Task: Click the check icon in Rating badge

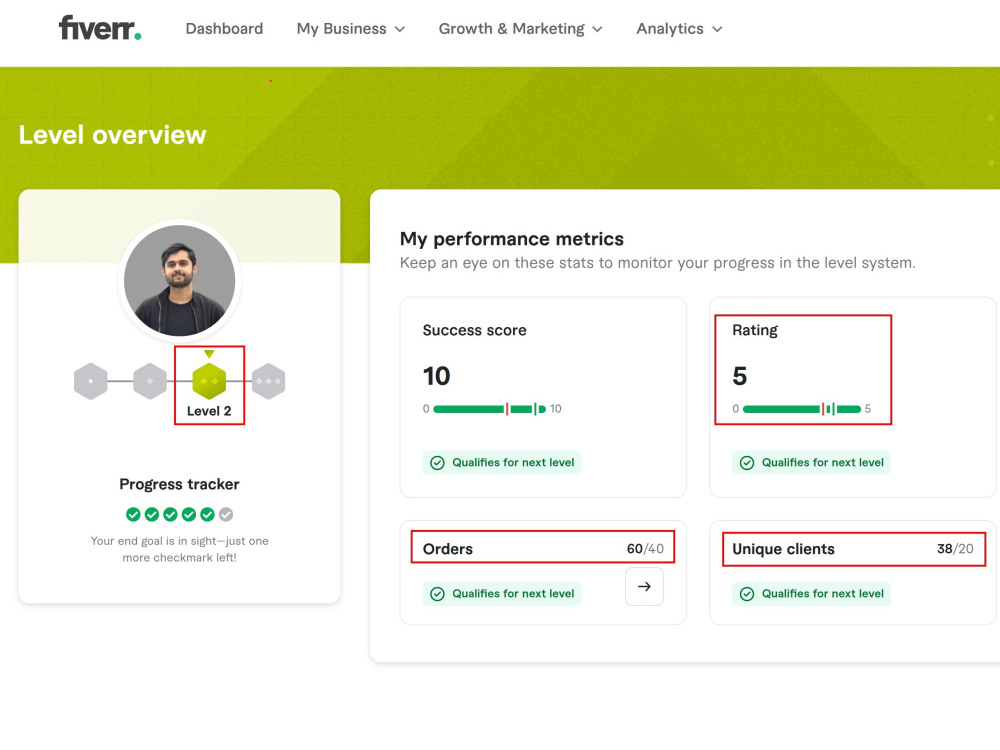Action: click(747, 463)
